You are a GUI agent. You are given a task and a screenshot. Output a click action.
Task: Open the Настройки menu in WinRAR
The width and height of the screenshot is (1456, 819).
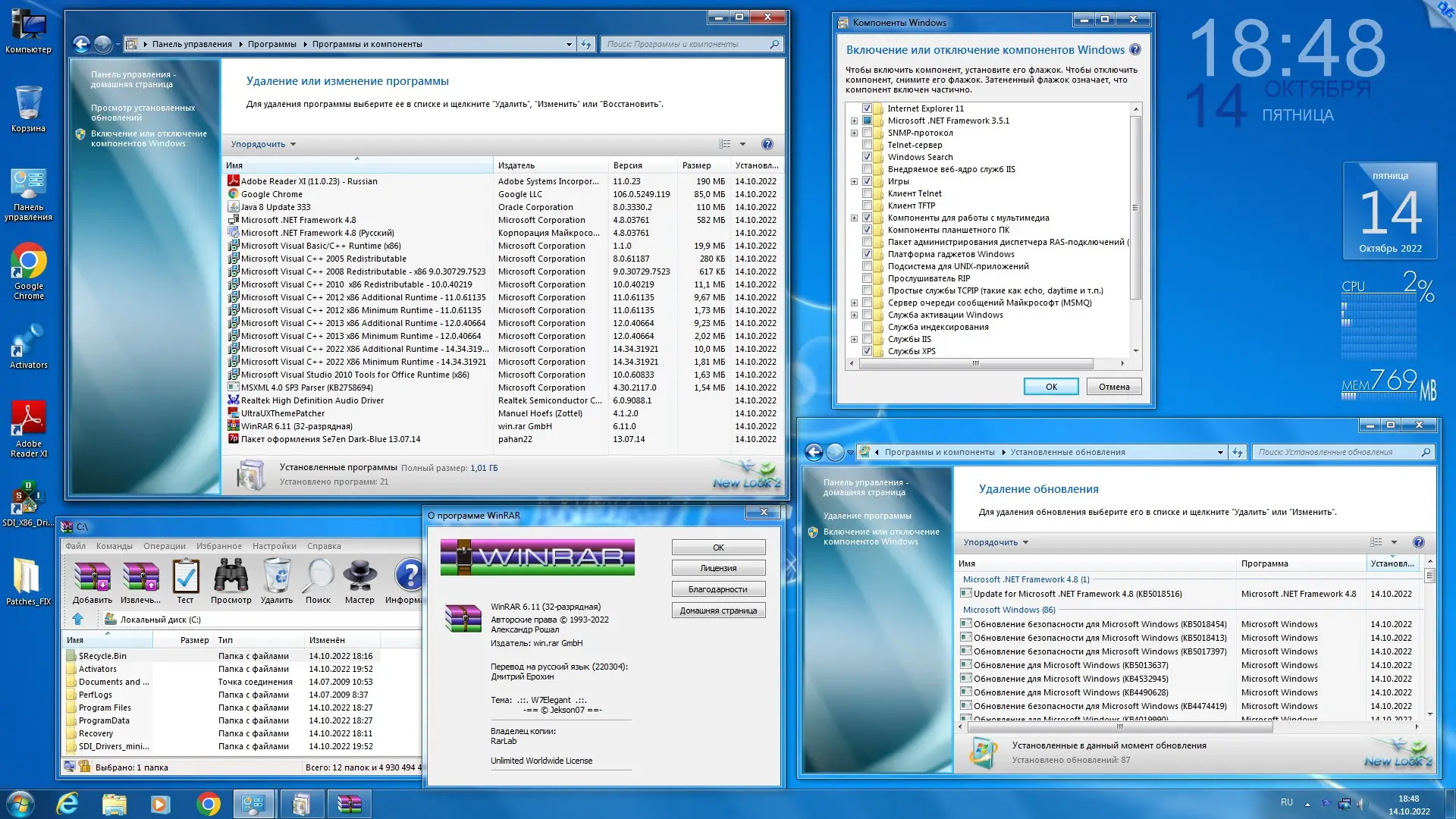click(274, 545)
